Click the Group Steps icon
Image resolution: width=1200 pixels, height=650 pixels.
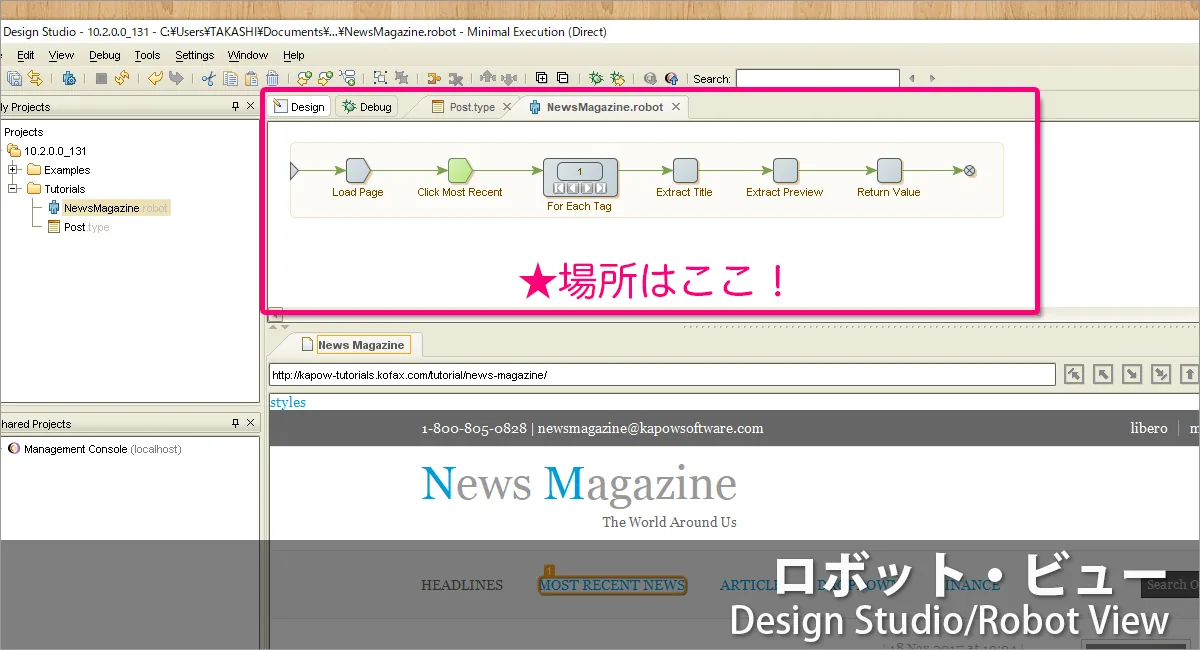click(x=381, y=78)
